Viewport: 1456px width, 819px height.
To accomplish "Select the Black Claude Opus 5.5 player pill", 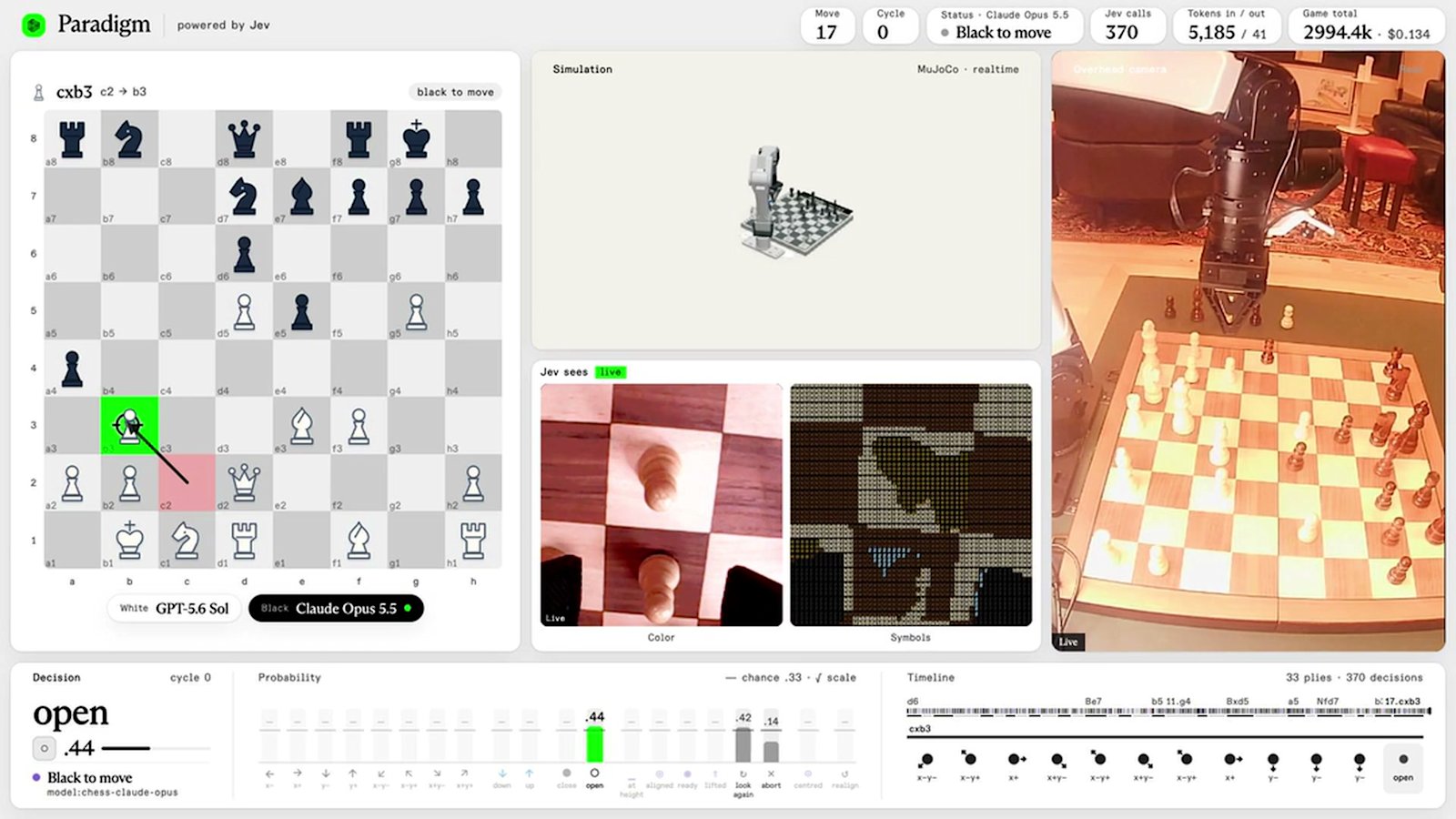I will (336, 609).
